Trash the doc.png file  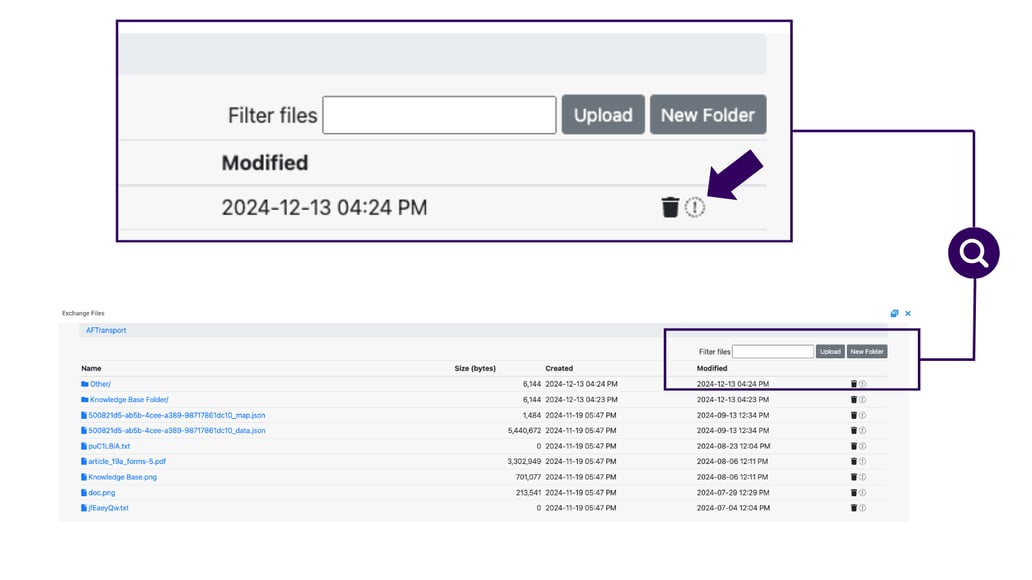[x=854, y=492]
